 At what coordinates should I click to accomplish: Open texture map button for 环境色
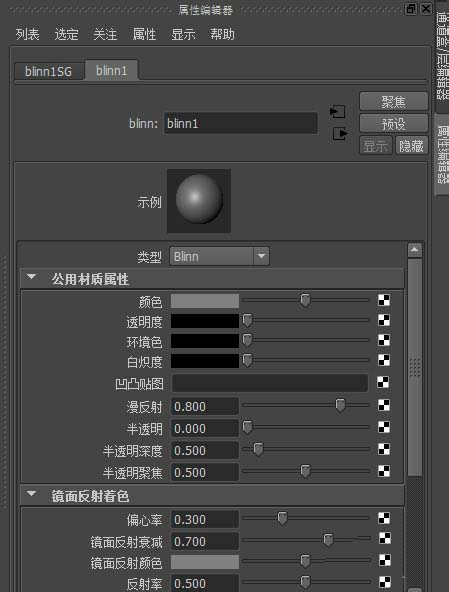point(384,340)
